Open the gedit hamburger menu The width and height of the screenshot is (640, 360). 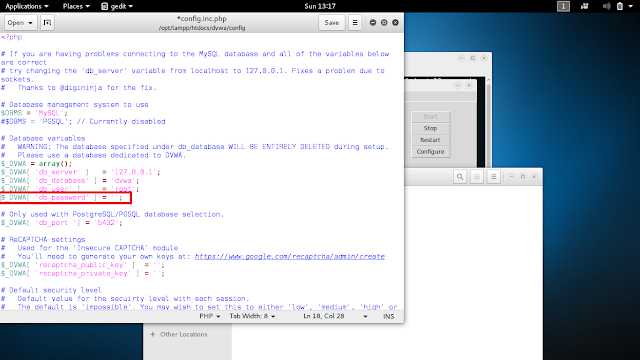[355, 22]
